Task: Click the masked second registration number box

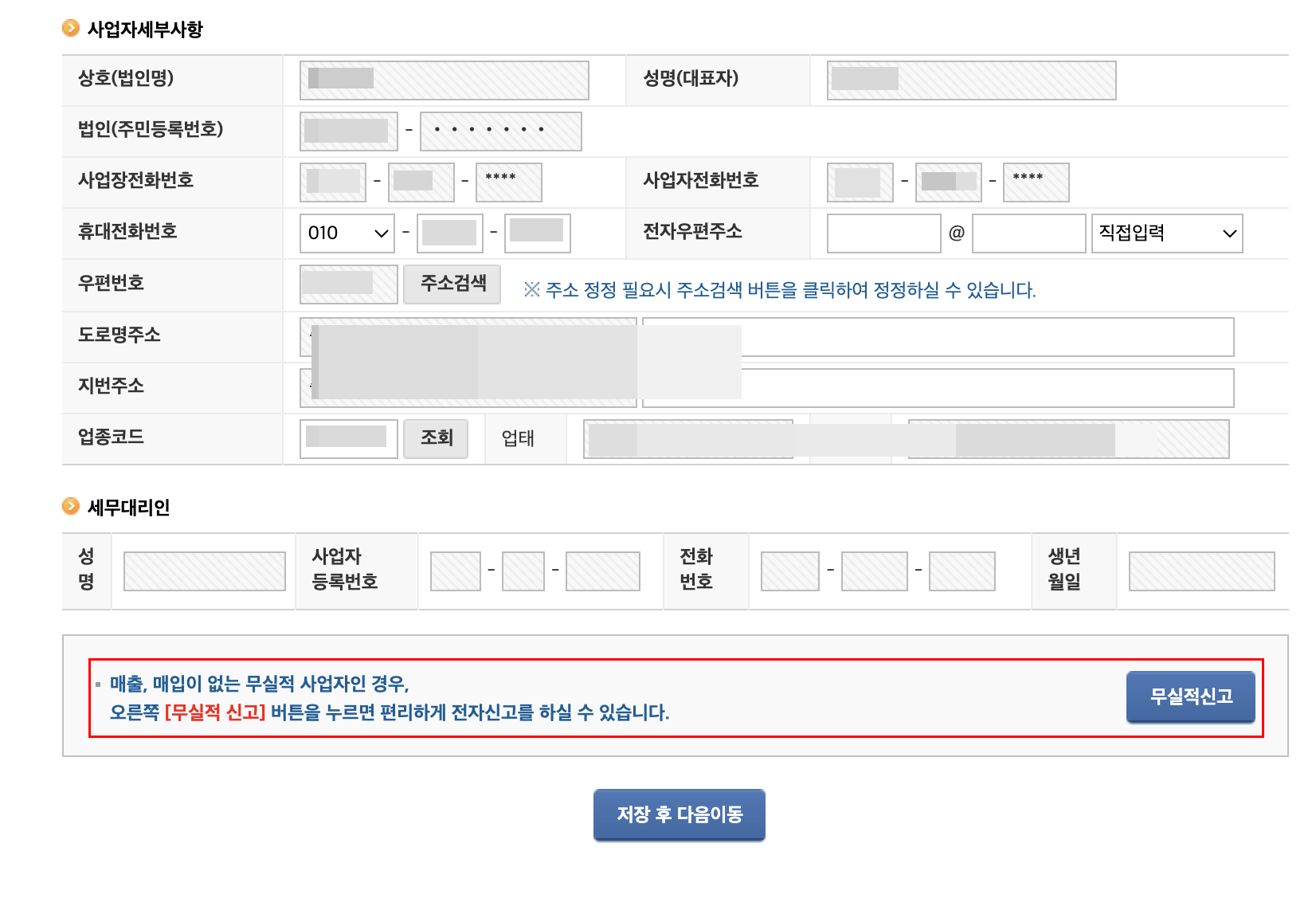Action: pos(500,131)
